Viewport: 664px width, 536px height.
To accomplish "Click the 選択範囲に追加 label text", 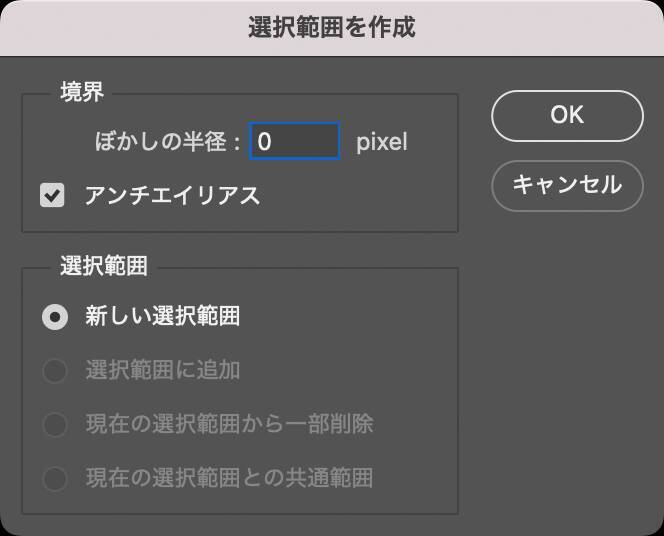I will coord(162,371).
